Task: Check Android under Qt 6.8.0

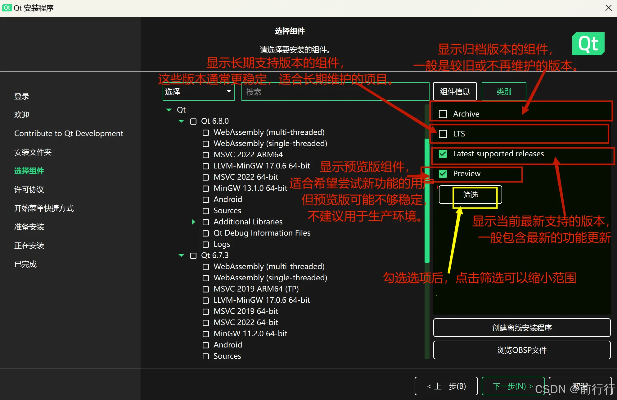Action: pos(206,200)
